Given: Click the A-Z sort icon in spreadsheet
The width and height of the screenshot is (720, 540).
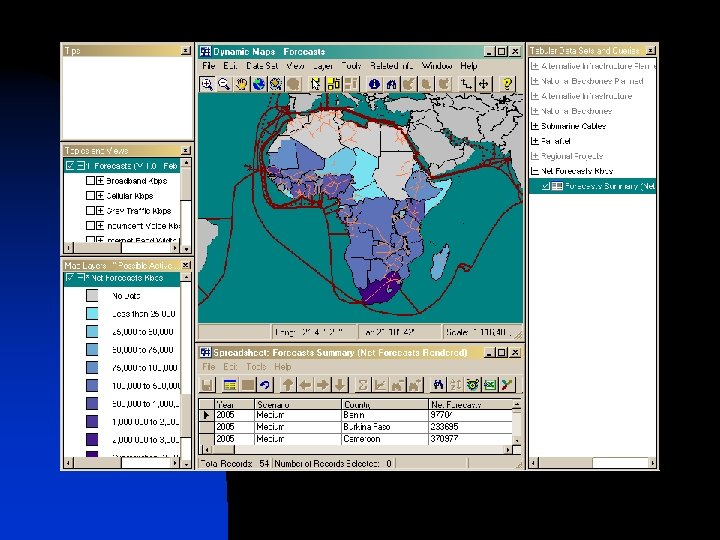Looking at the screenshot, I should tap(455, 385).
